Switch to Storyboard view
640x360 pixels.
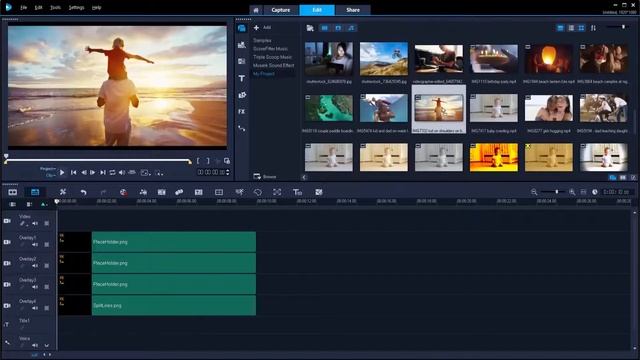click(13, 192)
